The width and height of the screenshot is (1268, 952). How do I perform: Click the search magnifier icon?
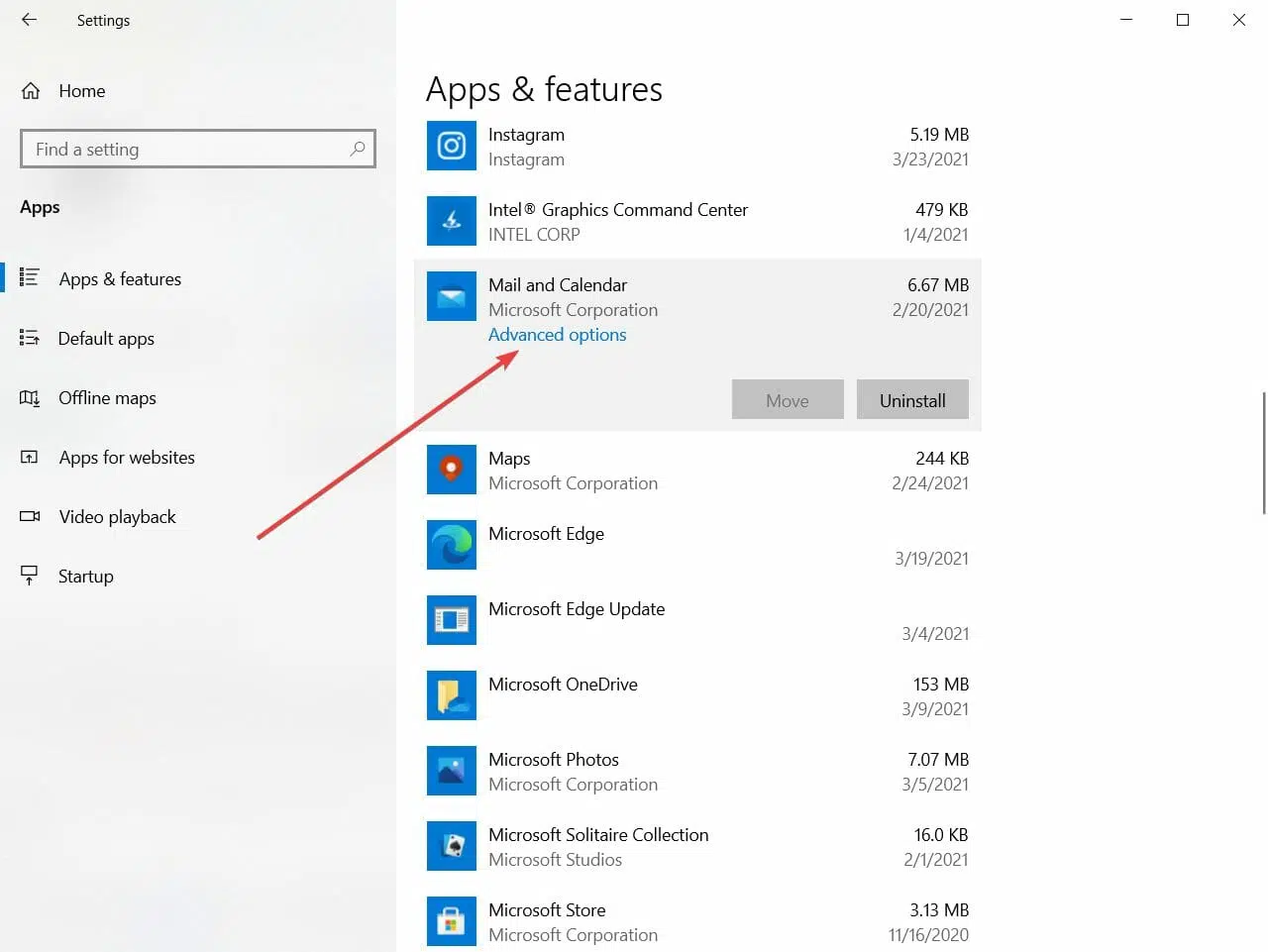click(358, 149)
